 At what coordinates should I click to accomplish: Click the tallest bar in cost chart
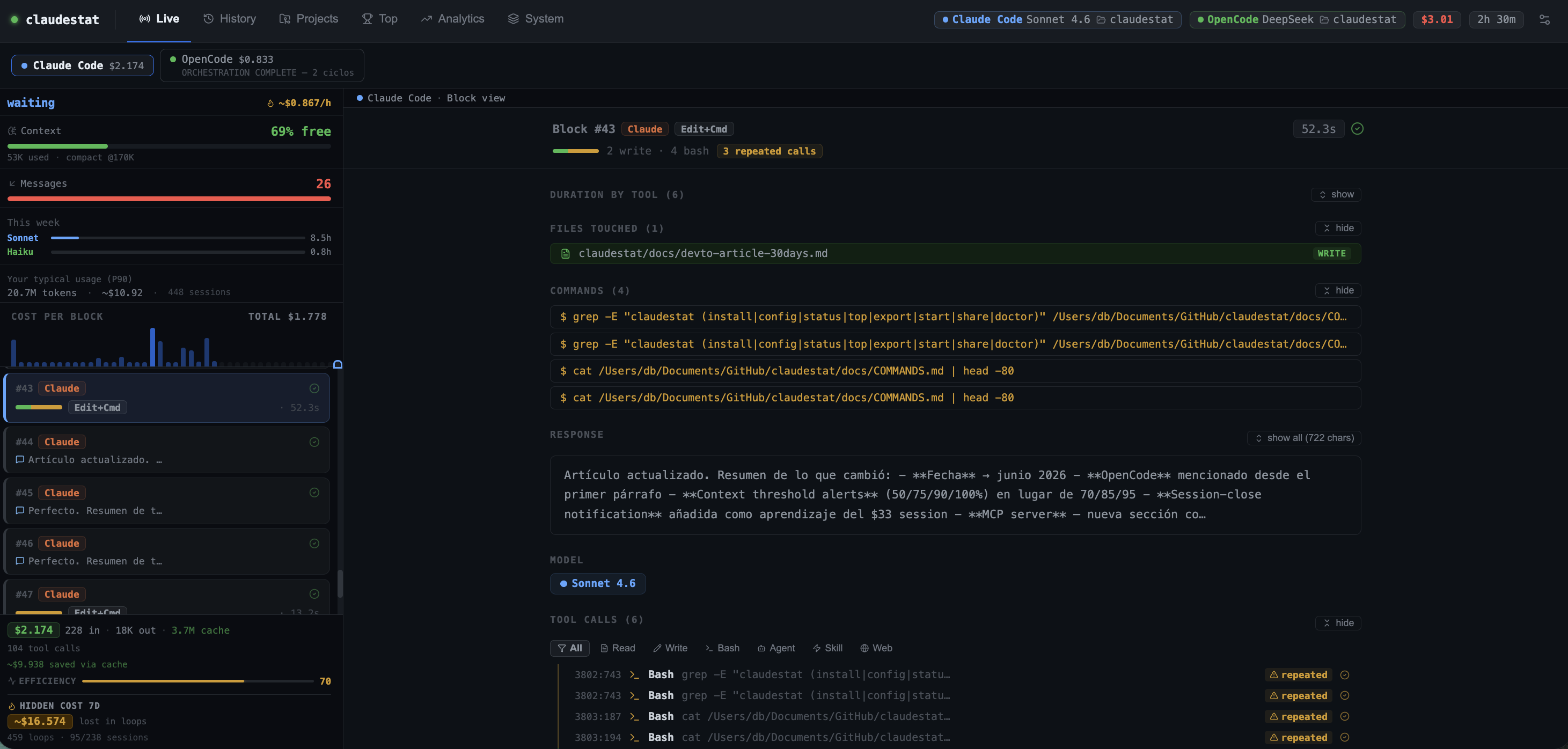click(153, 347)
